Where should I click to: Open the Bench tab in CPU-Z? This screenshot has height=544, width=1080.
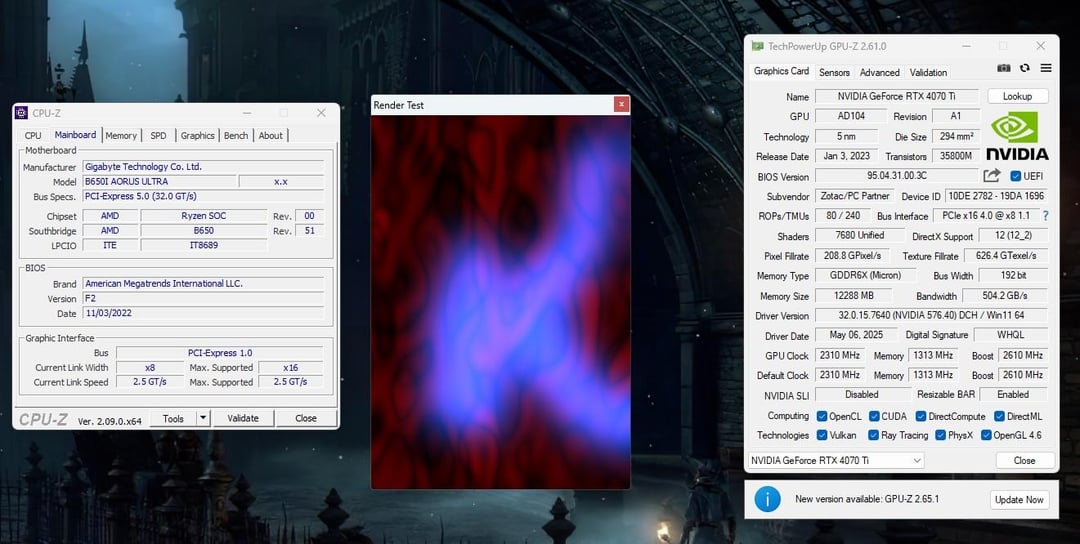[236, 136]
